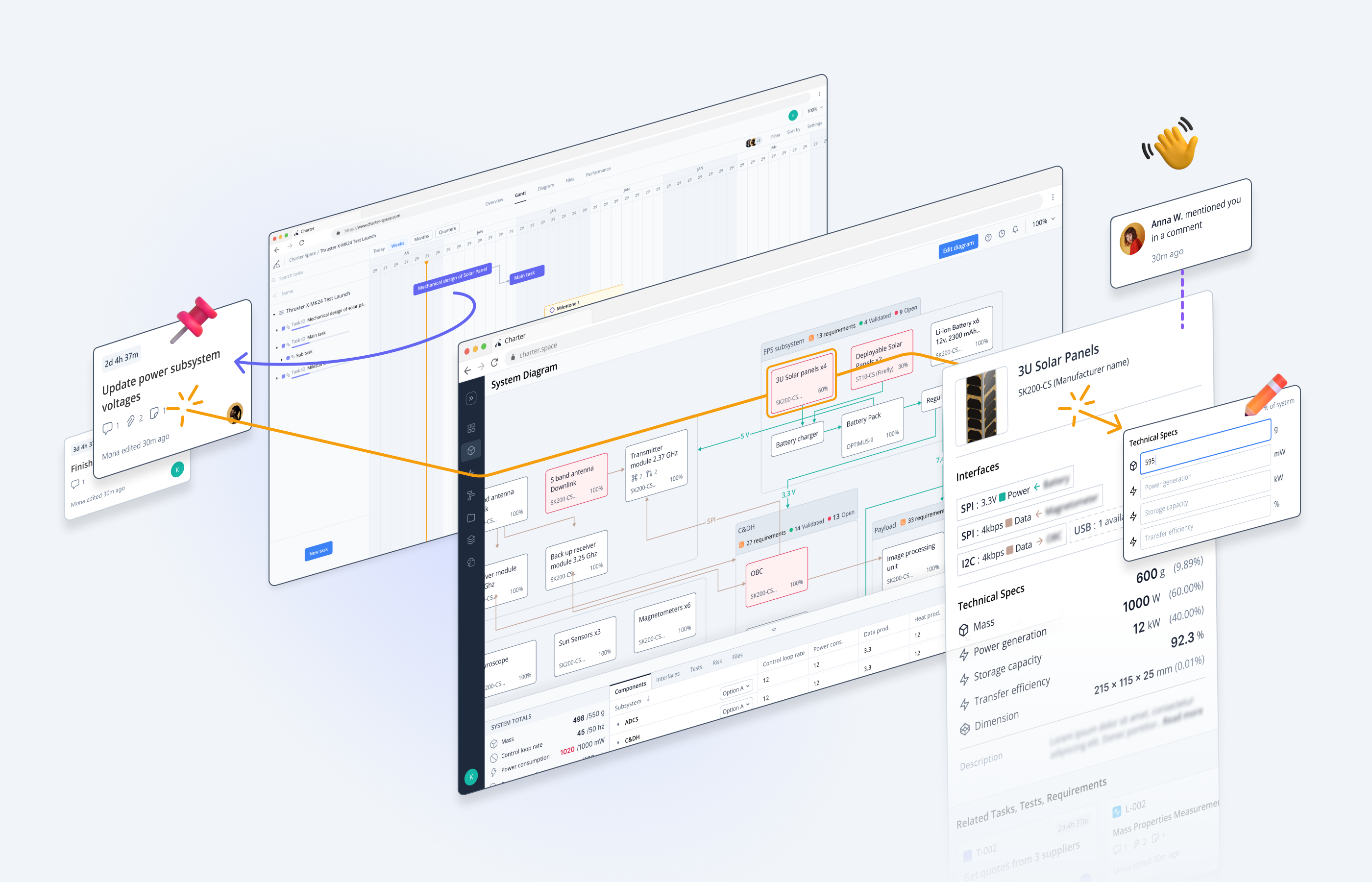The height and width of the screenshot is (882, 1372).
Task: Click the New task button
Action: [318, 550]
